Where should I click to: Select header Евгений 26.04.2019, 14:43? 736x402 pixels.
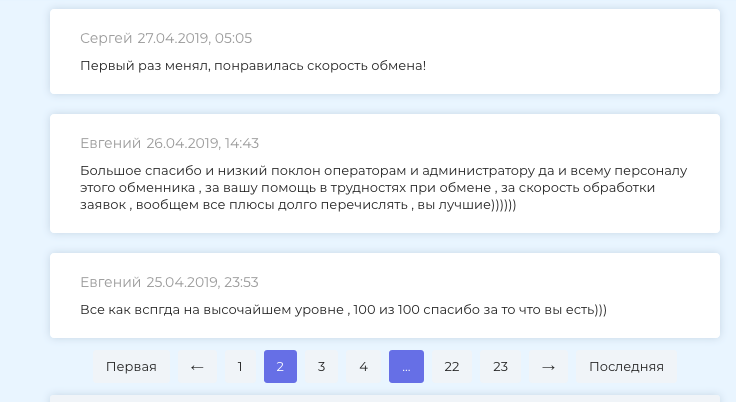click(x=169, y=143)
